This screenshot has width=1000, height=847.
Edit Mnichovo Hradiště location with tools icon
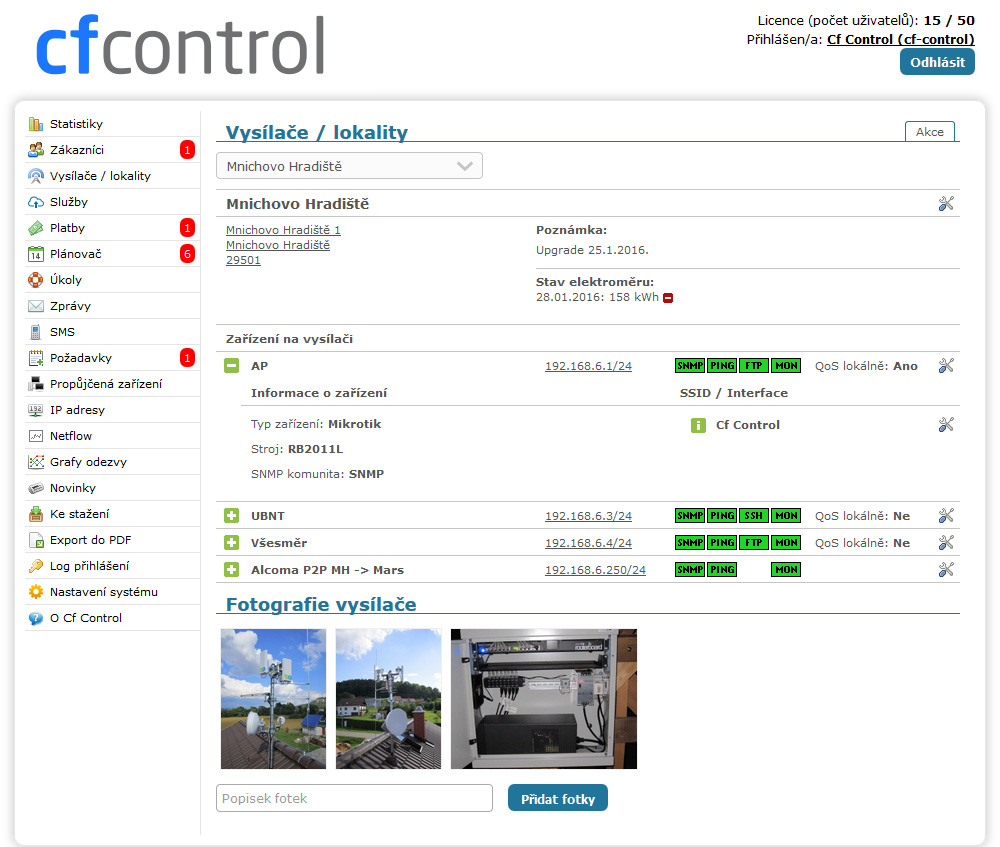point(946,203)
